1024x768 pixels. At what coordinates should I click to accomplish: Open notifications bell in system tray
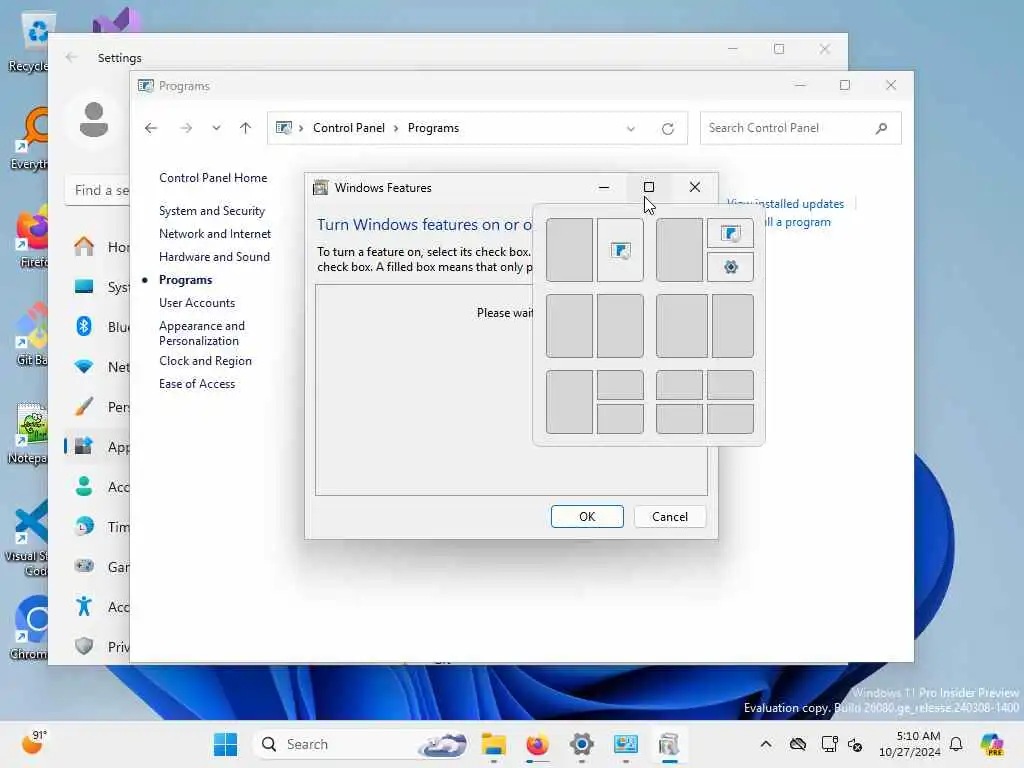tap(956, 744)
